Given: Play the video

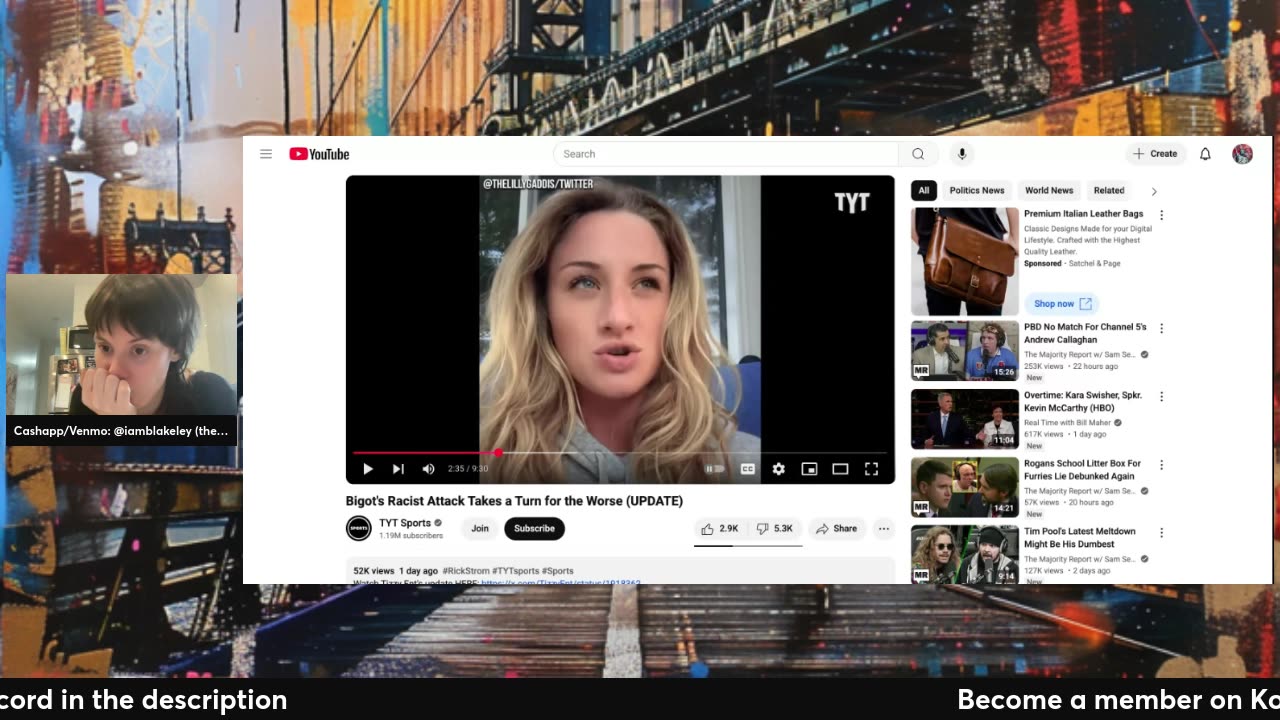Looking at the screenshot, I should 368,469.
